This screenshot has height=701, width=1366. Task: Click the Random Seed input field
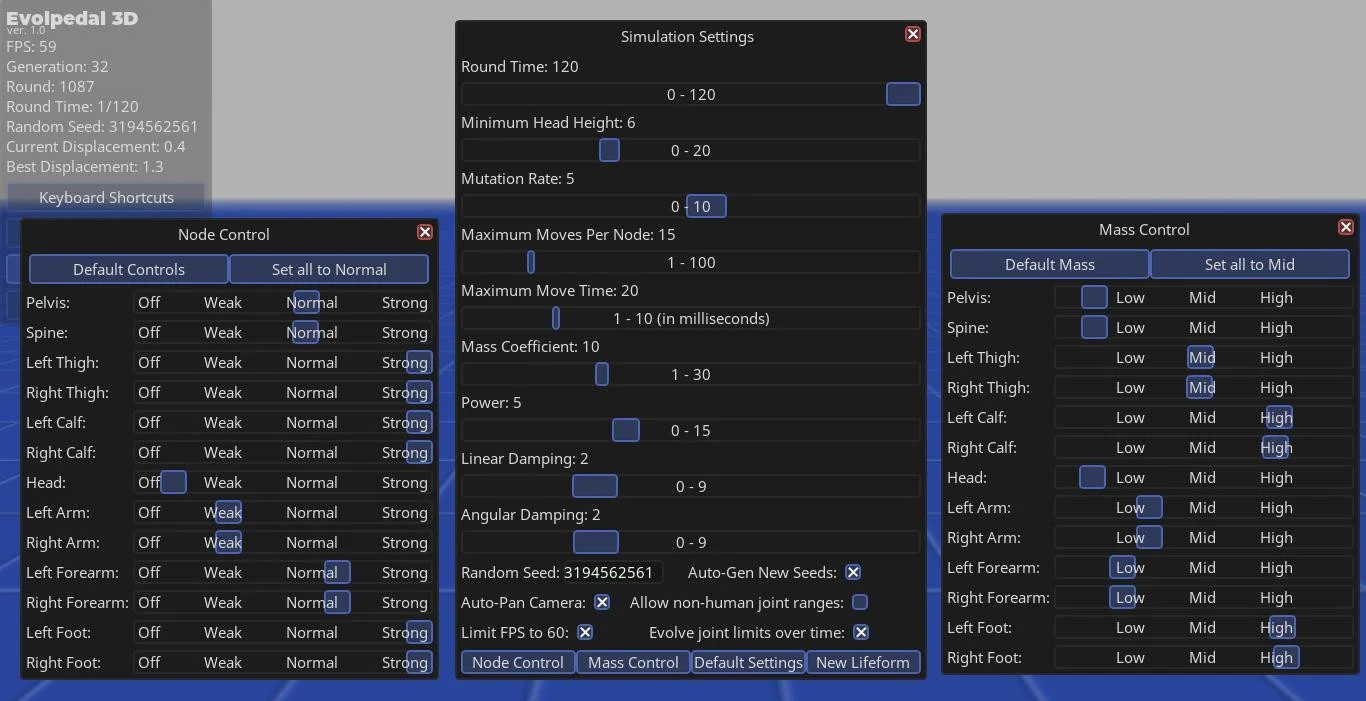pos(611,572)
